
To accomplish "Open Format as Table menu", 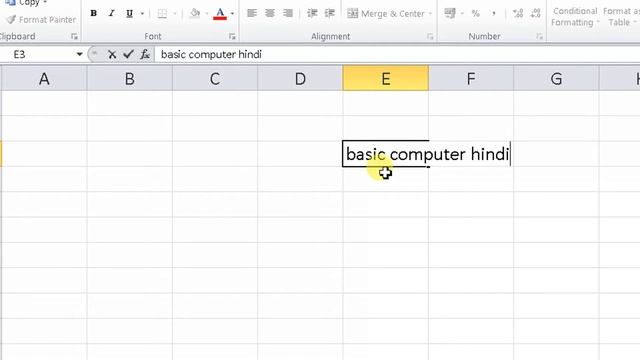I will coord(621,17).
